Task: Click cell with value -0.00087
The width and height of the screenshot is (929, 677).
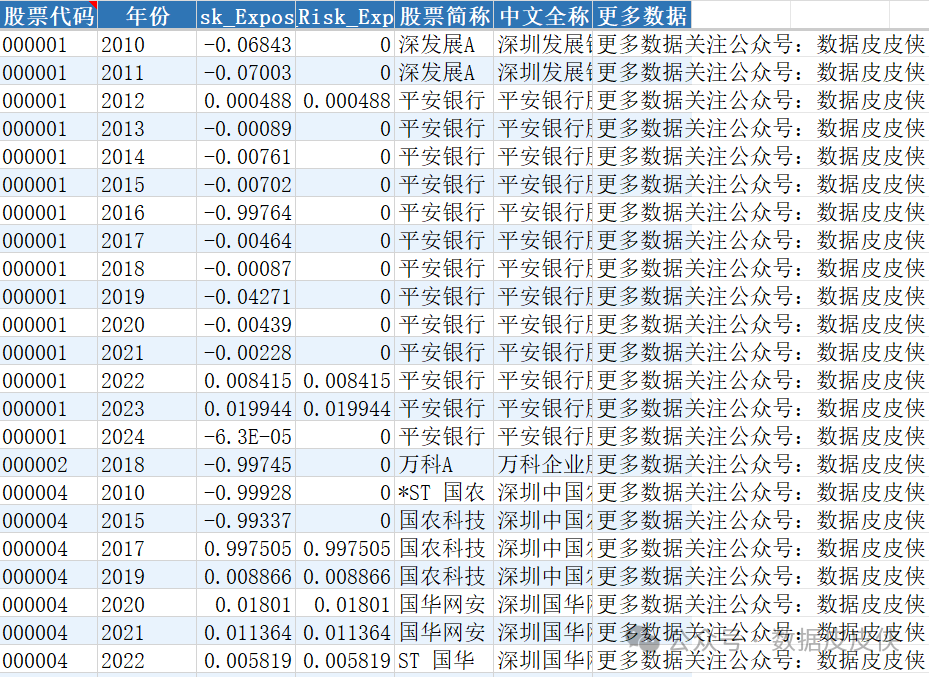Action: coord(246,268)
